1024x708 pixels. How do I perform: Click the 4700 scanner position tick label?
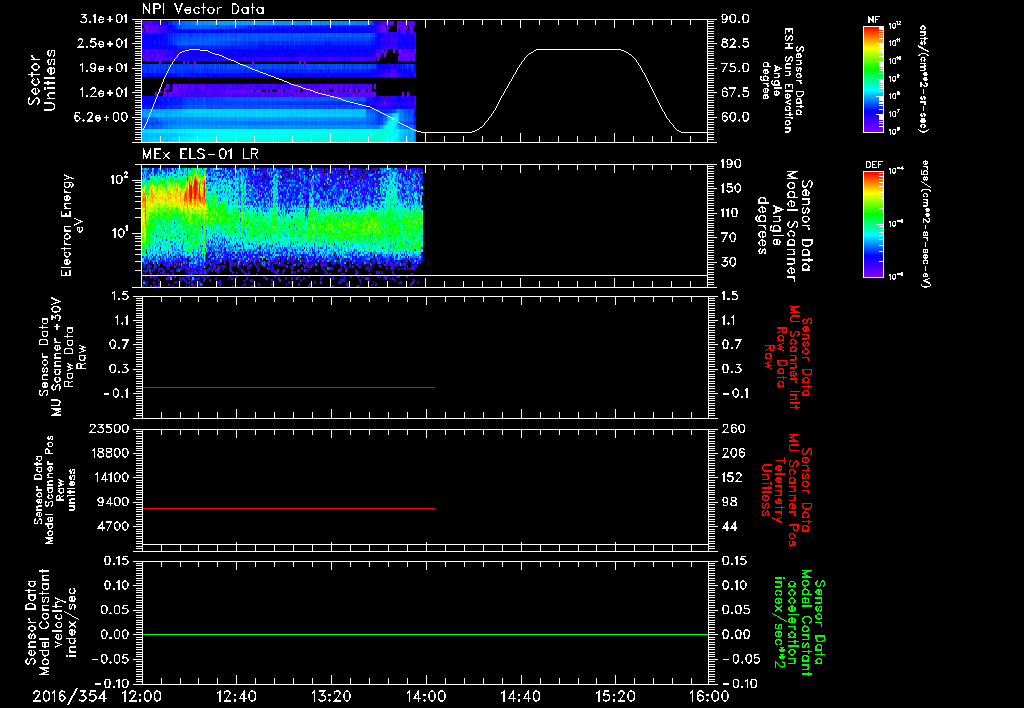[111, 526]
